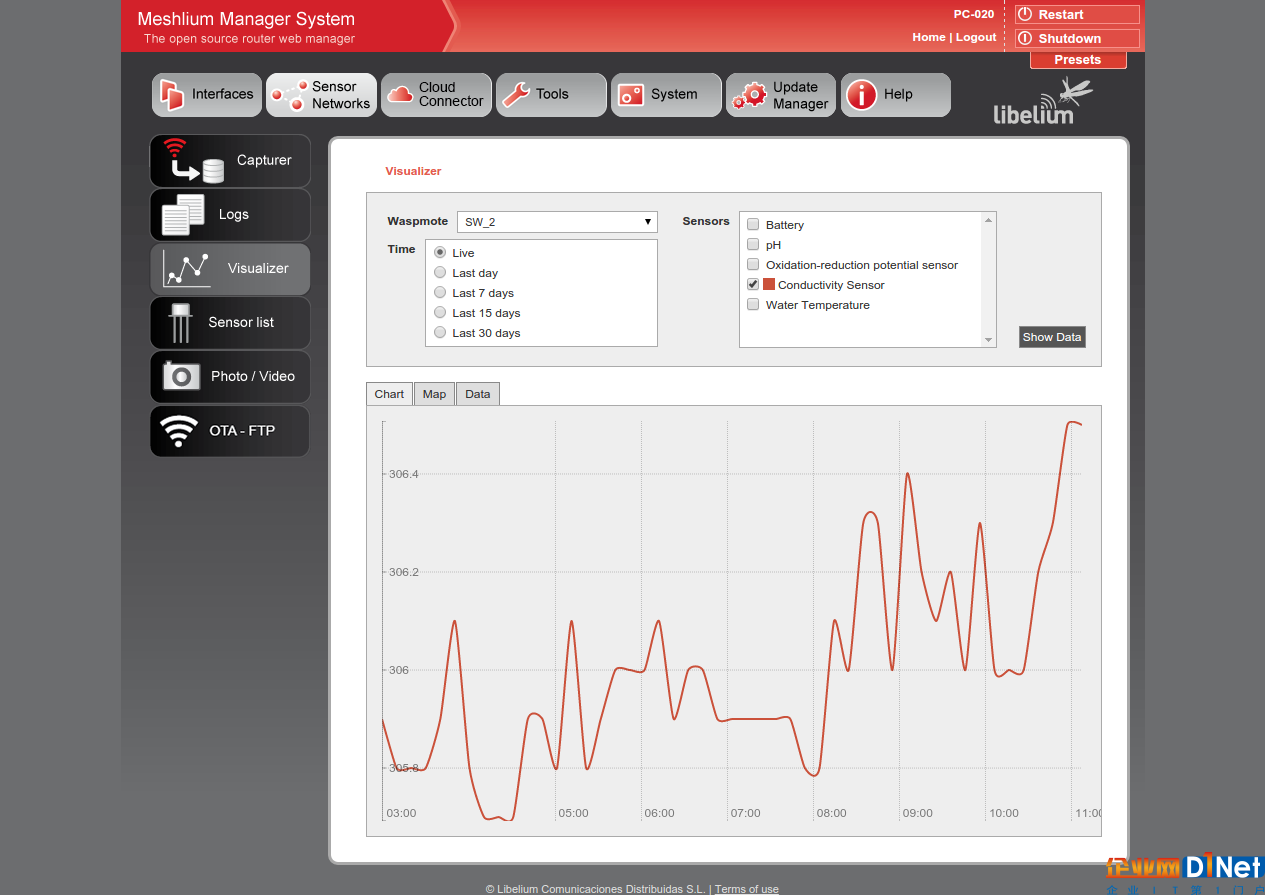
Task: Click the Sensor list component icon
Action: [x=180, y=322]
